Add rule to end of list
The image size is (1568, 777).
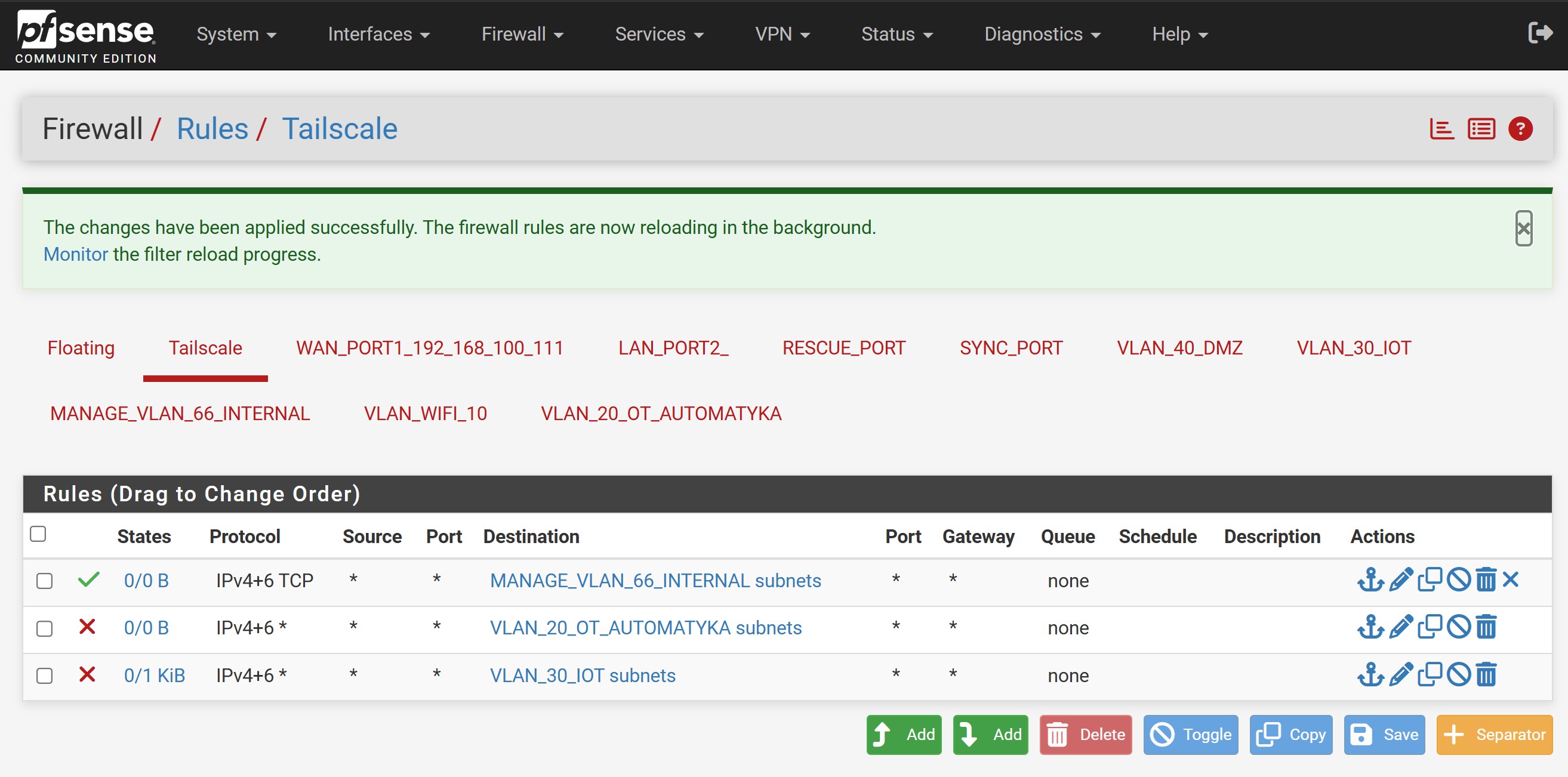(990, 735)
